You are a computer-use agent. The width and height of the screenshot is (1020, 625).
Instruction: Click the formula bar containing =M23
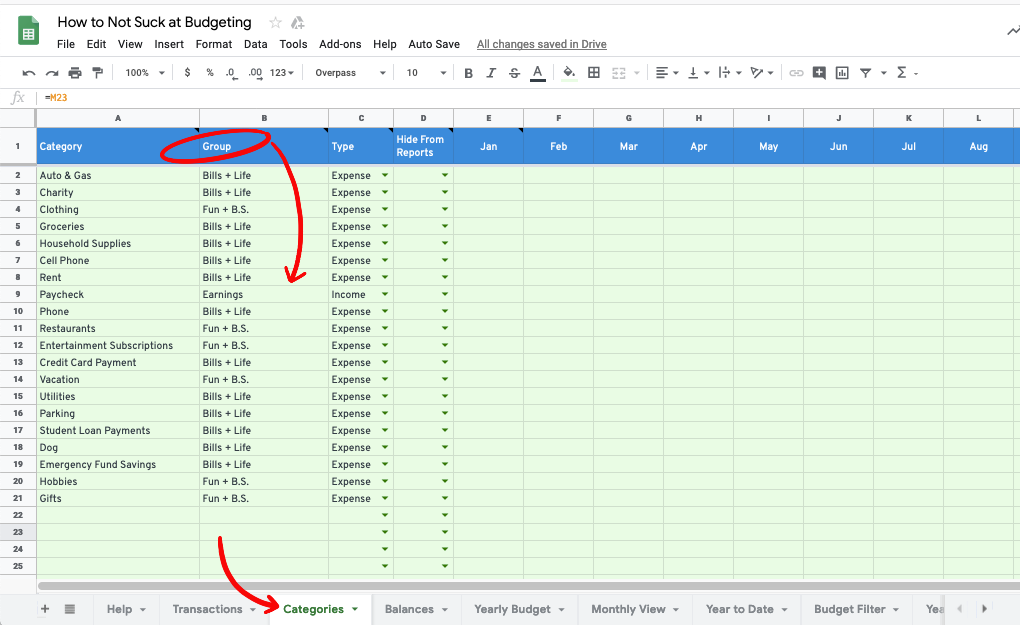[527, 98]
